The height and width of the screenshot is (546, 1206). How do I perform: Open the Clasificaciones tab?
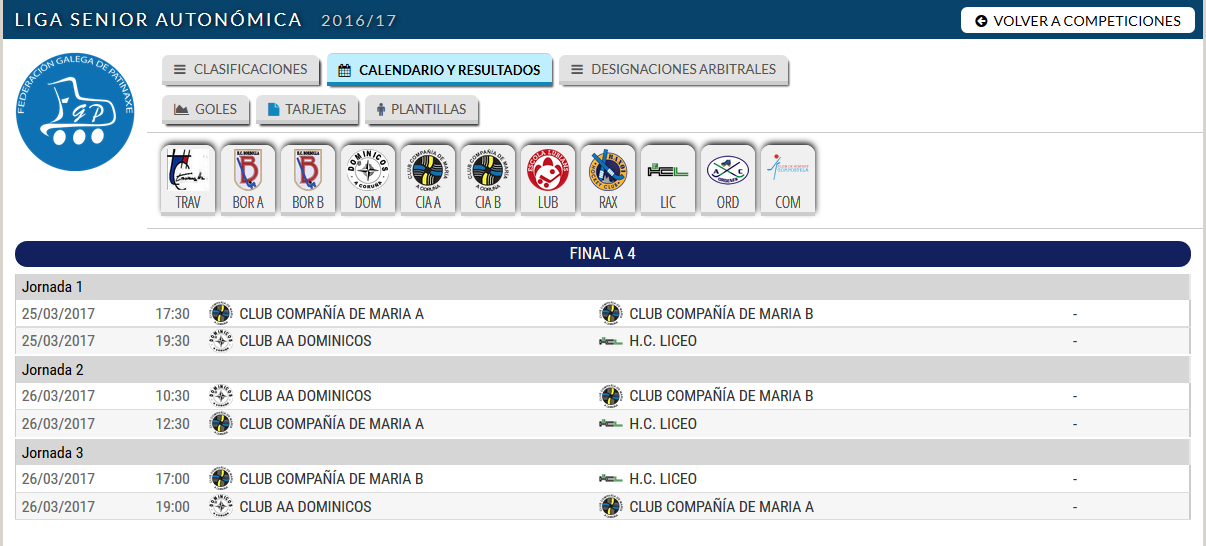(240, 70)
